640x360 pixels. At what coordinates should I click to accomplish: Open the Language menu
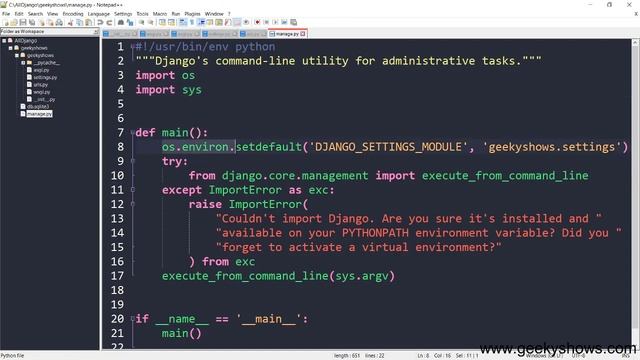click(x=98, y=14)
